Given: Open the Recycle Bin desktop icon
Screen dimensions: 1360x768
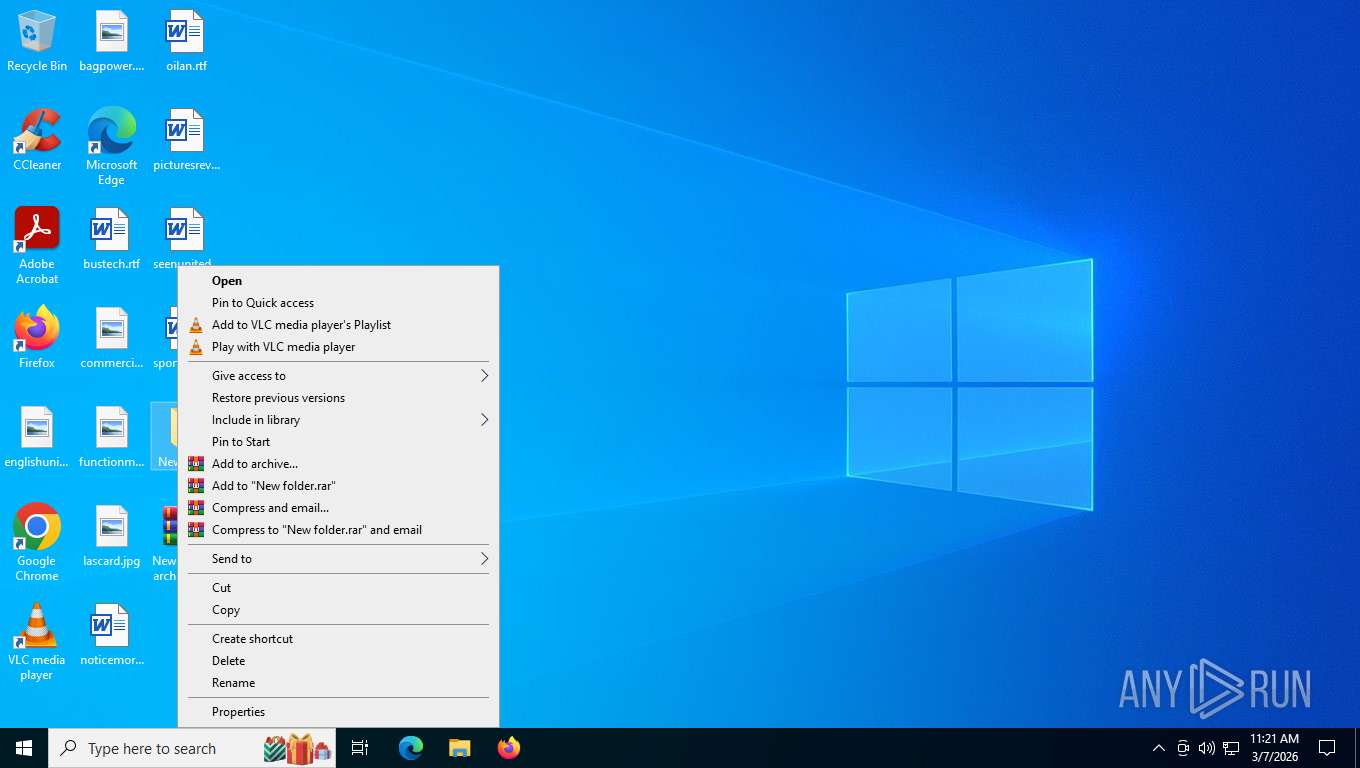Looking at the screenshot, I should click(37, 42).
